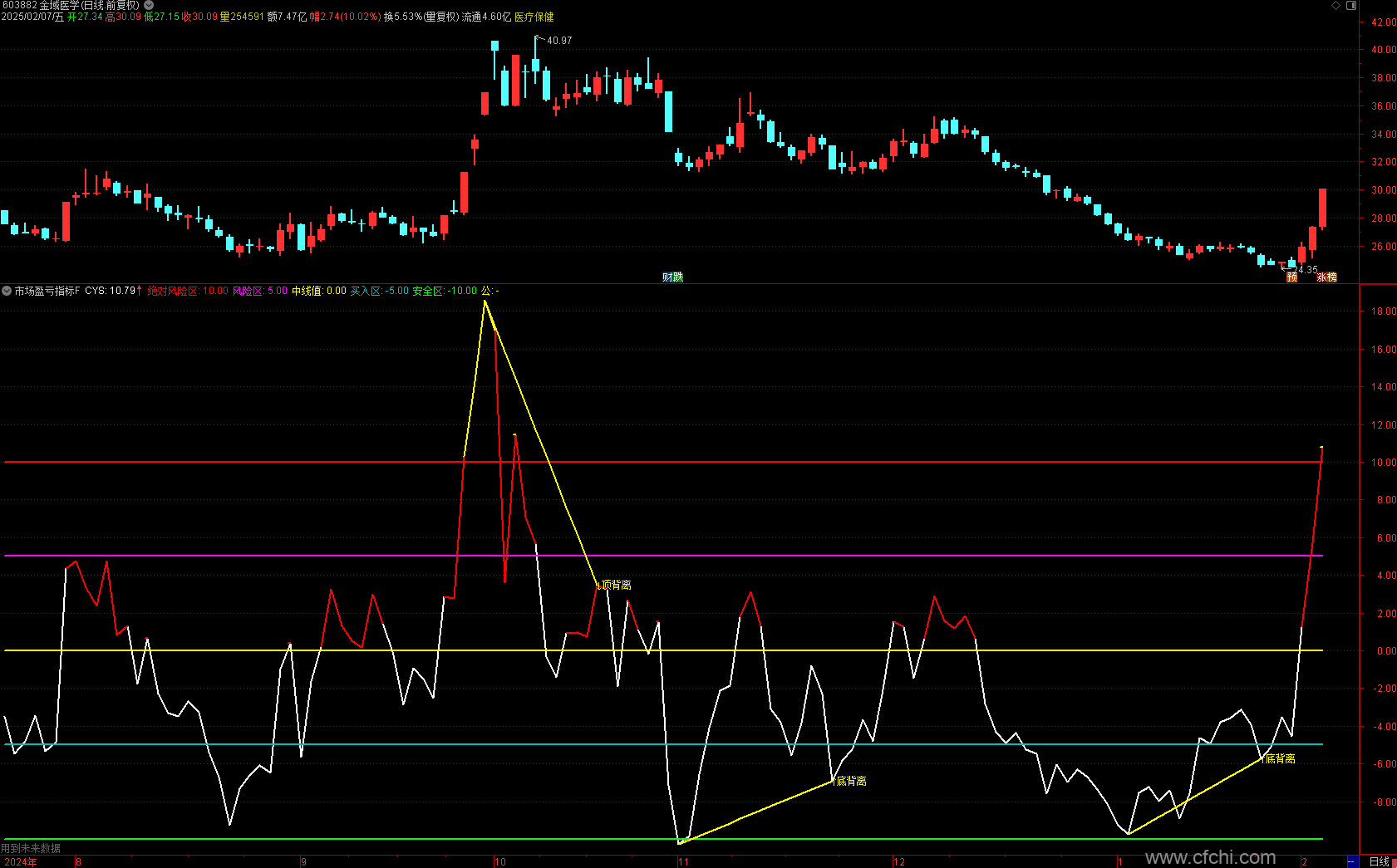Click the 买入区: -5.00 legend text
The image size is (1397, 868).
pos(380,291)
